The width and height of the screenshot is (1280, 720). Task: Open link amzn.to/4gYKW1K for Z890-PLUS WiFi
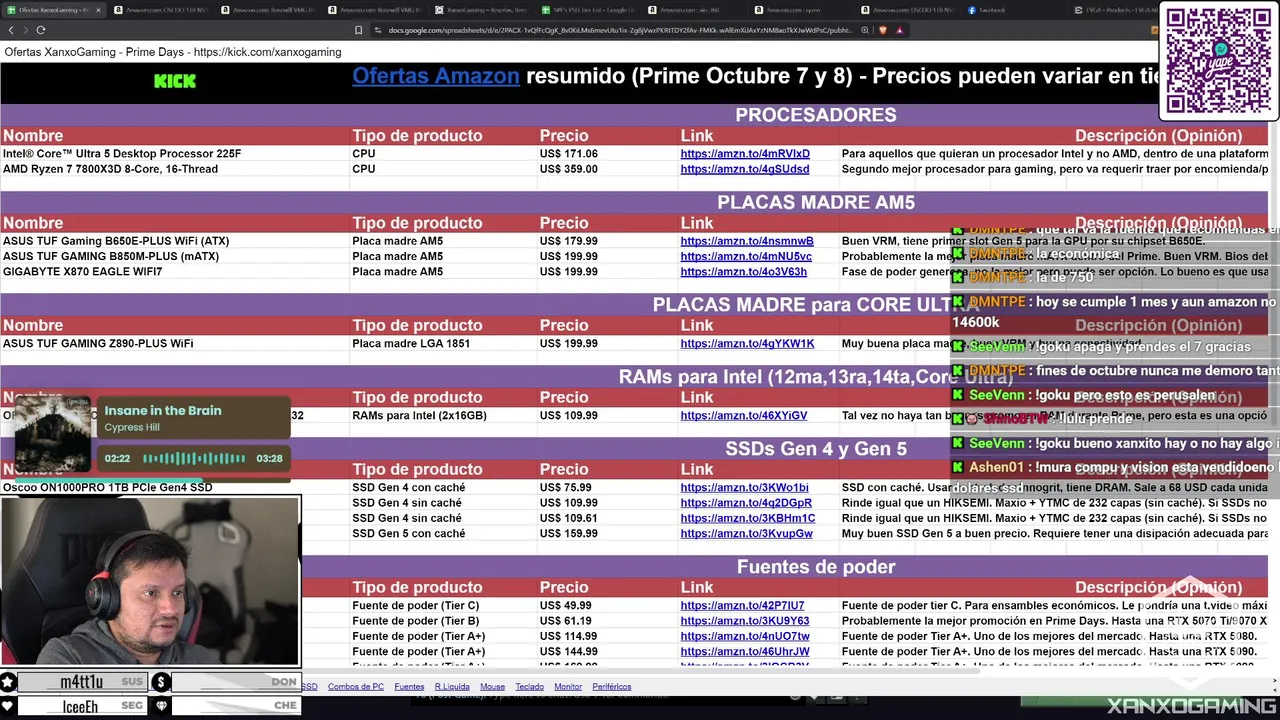(747, 343)
